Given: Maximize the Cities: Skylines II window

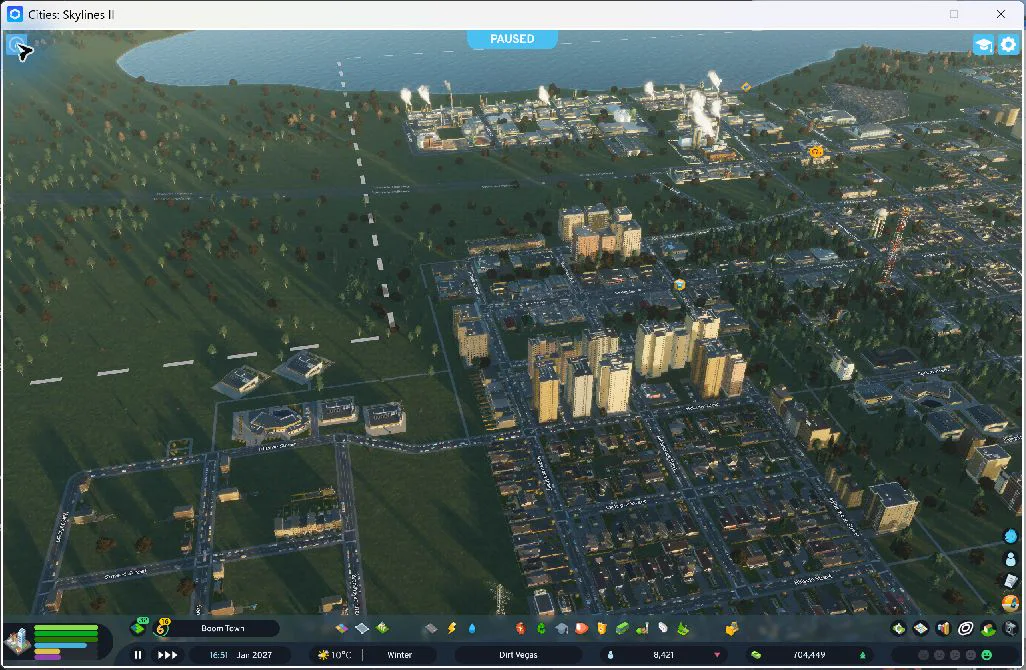Looking at the screenshot, I should point(954,14).
